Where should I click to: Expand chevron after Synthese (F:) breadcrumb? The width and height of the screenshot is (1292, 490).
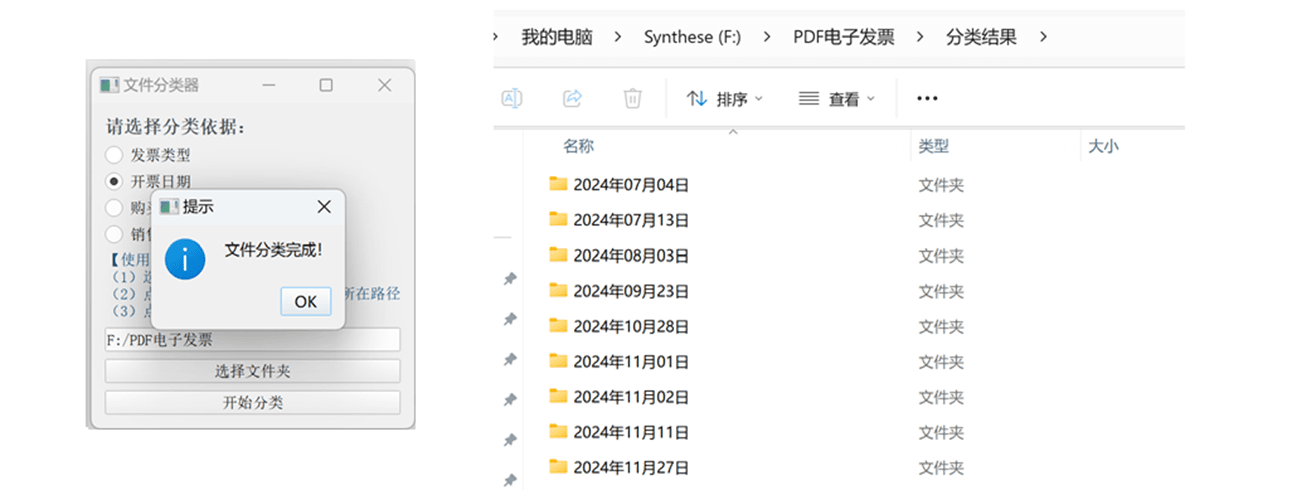pyautogui.click(x=767, y=38)
